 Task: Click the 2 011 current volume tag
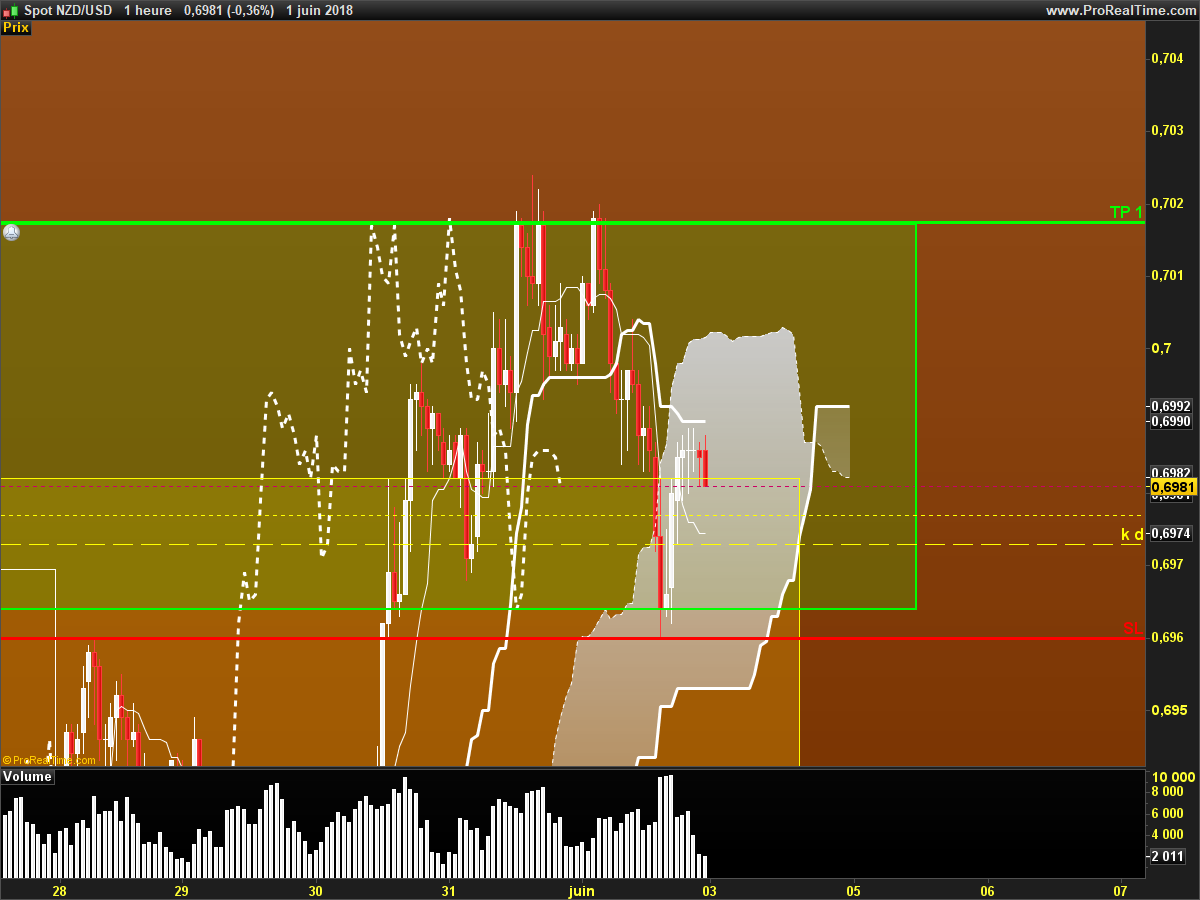point(1170,856)
